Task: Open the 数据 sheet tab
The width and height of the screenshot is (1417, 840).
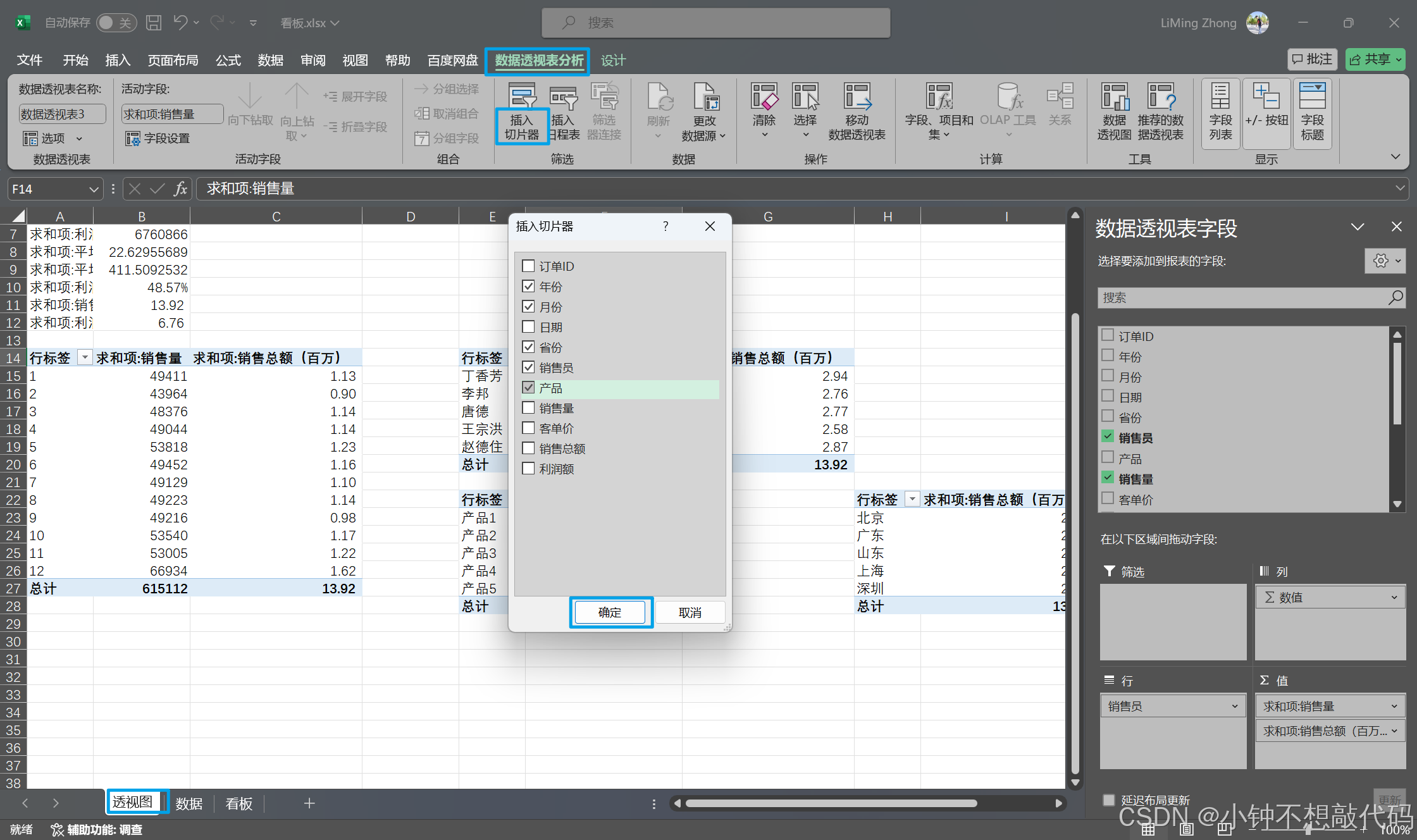Action: [189, 803]
